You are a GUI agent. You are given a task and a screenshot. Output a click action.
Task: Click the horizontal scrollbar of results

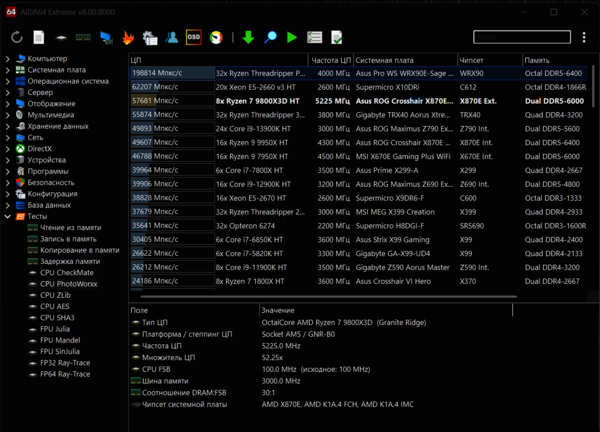click(328, 296)
